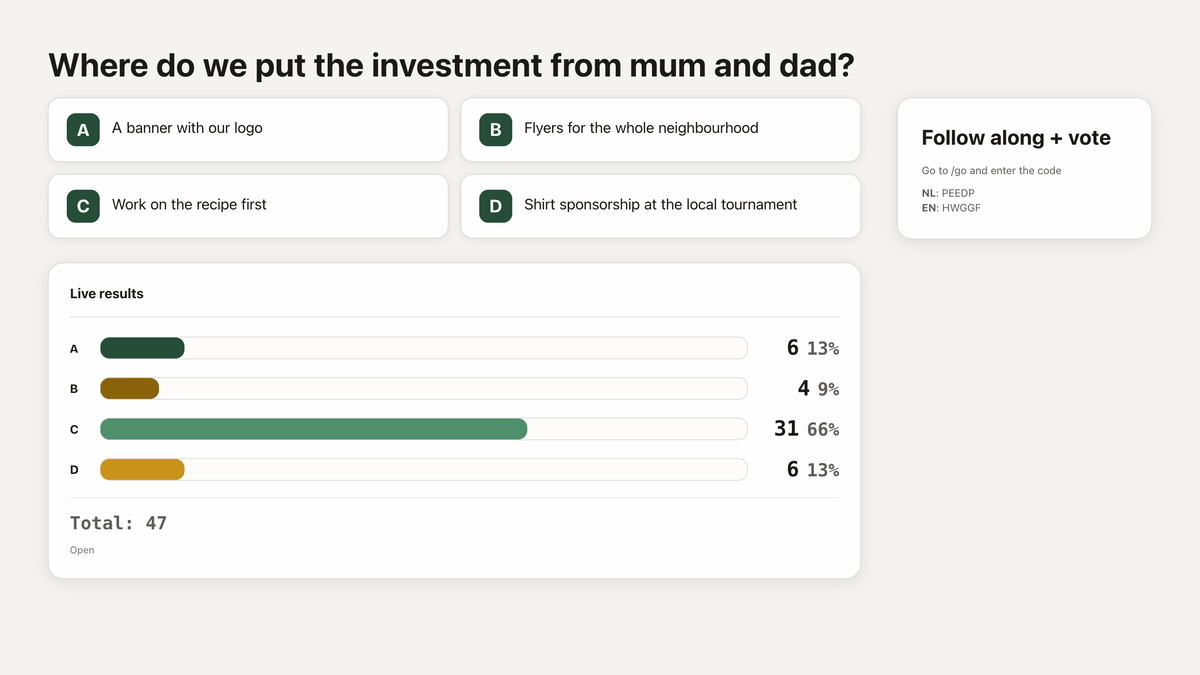Image resolution: width=1200 pixels, height=675 pixels.
Task: Click the green D badge icon
Action: pos(495,206)
